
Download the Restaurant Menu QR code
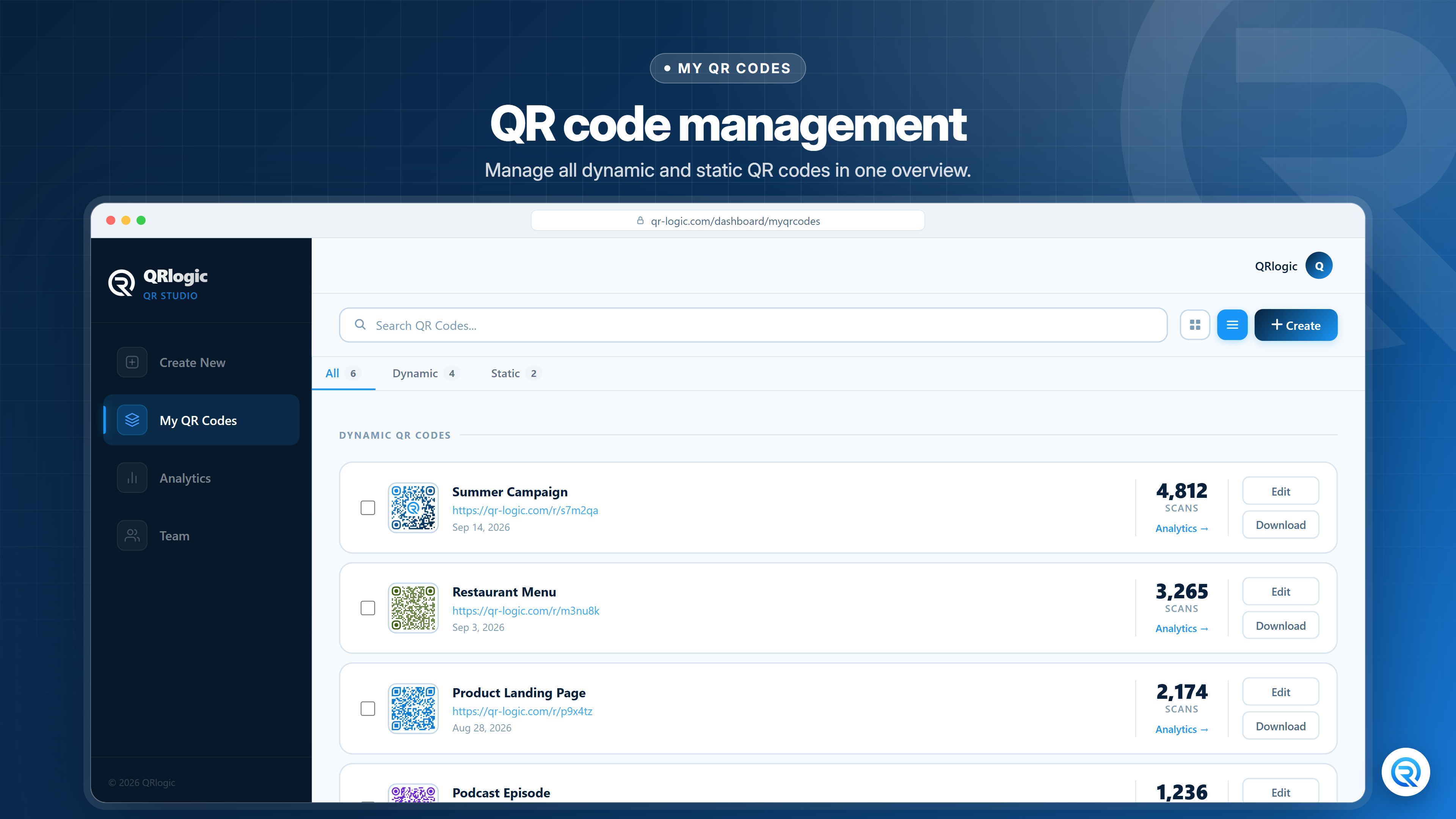[1280, 626]
